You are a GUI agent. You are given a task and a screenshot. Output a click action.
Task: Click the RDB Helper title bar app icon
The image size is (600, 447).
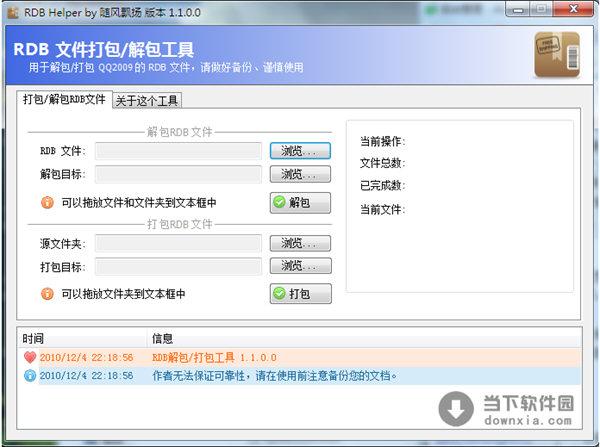point(13,13)
